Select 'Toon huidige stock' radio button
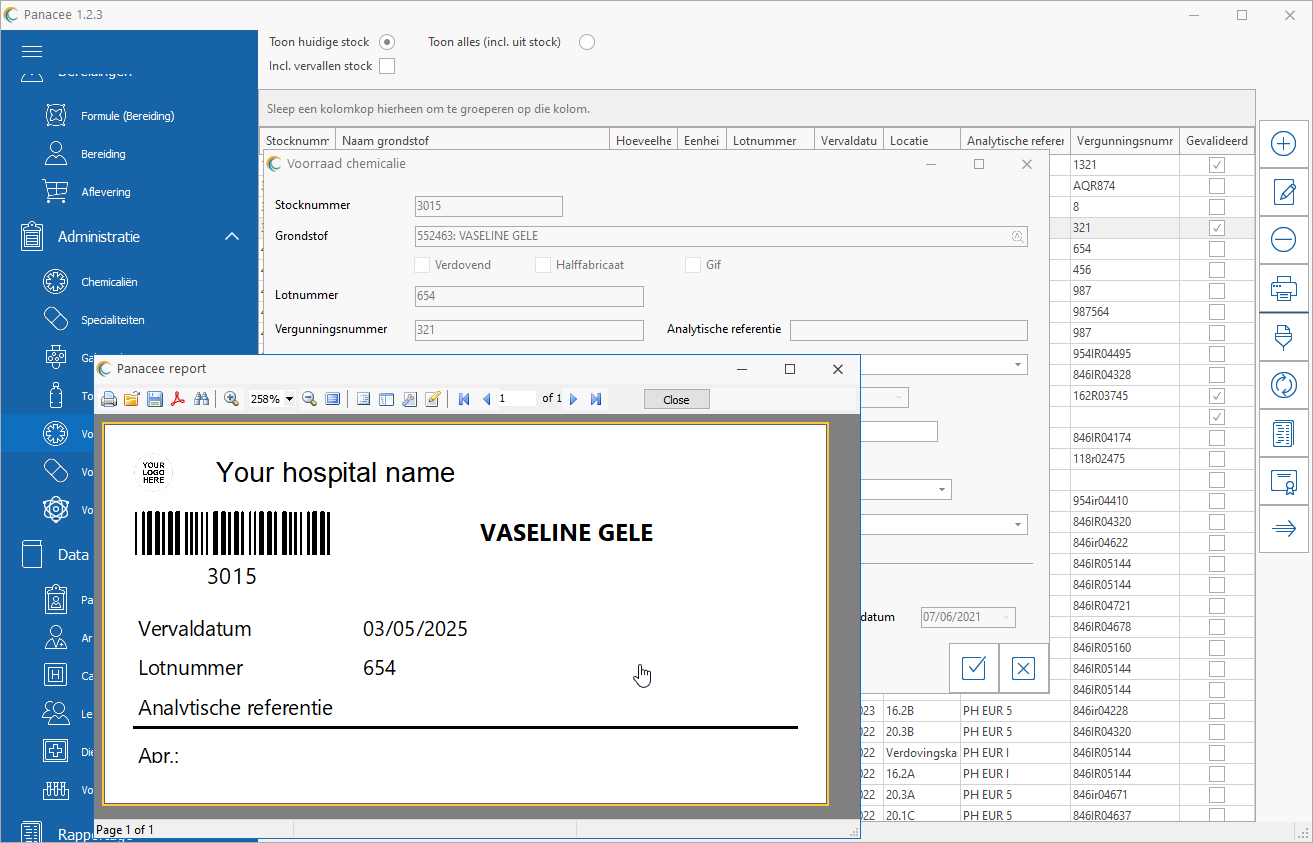1313x843 pixels. point(387,42)
